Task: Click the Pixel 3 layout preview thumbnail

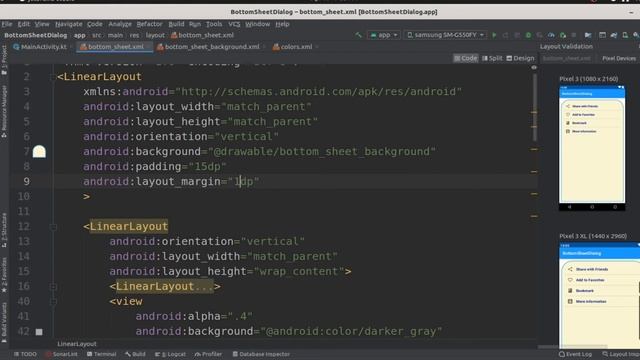Action: (592, 148)
